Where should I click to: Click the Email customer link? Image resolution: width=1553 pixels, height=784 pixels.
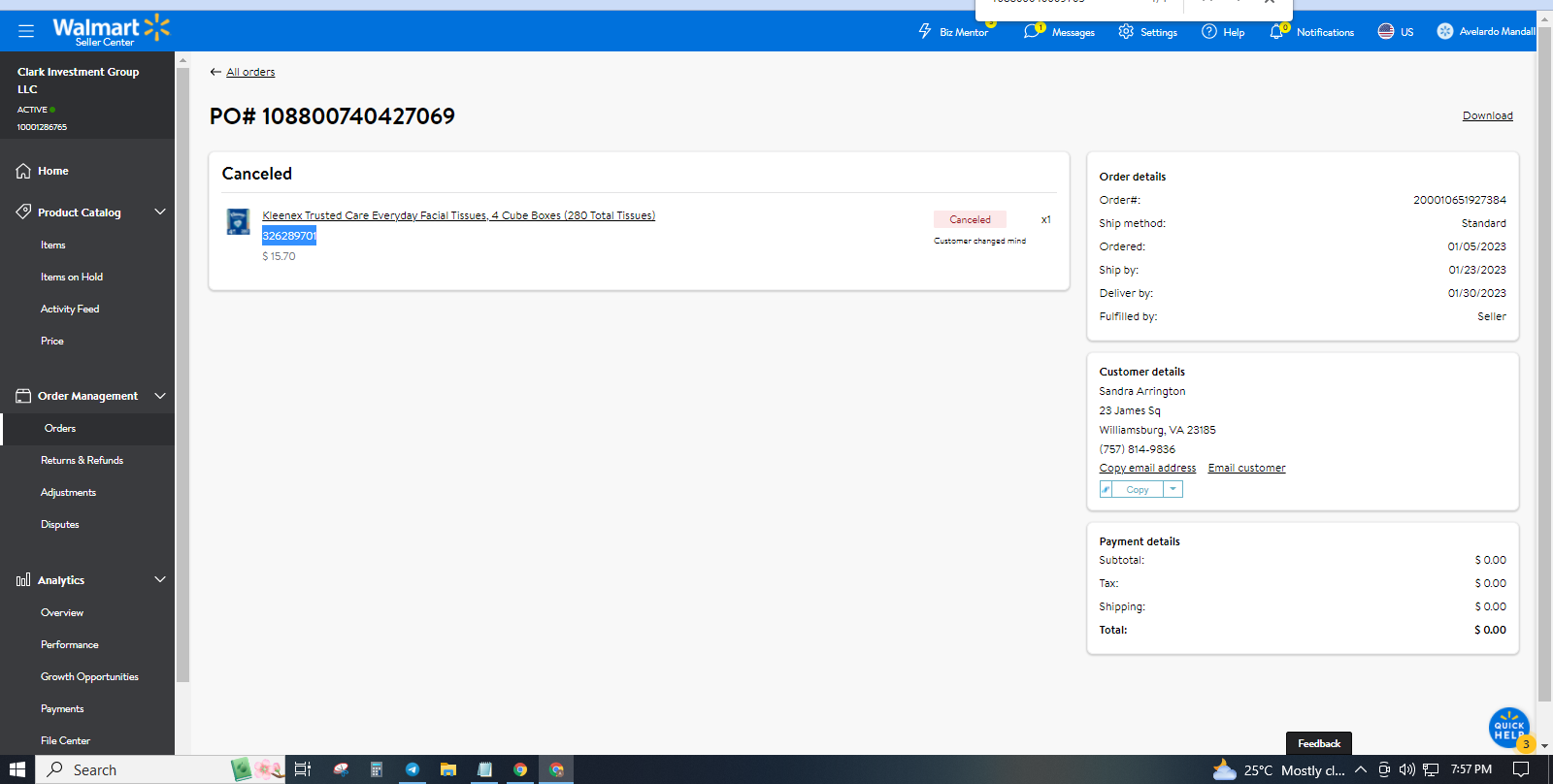point(1246,468)
